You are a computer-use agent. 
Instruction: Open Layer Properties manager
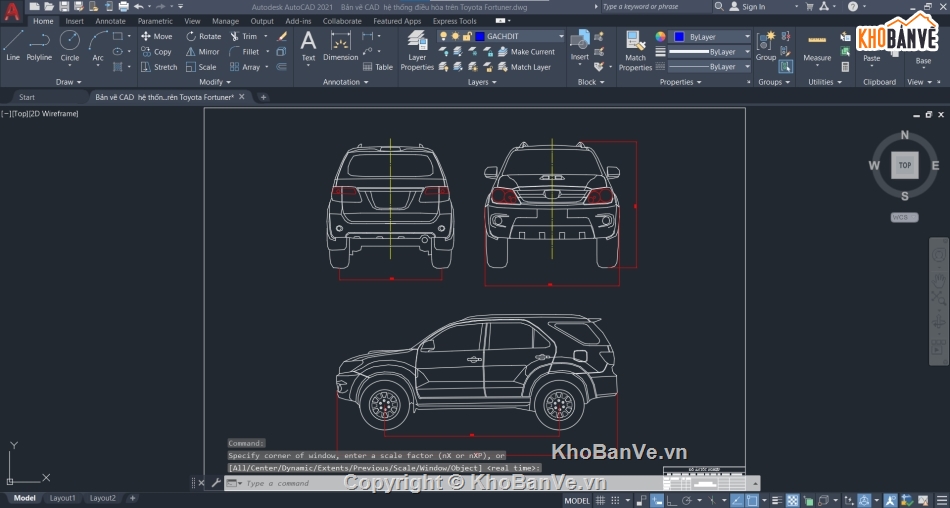(417, 51)
